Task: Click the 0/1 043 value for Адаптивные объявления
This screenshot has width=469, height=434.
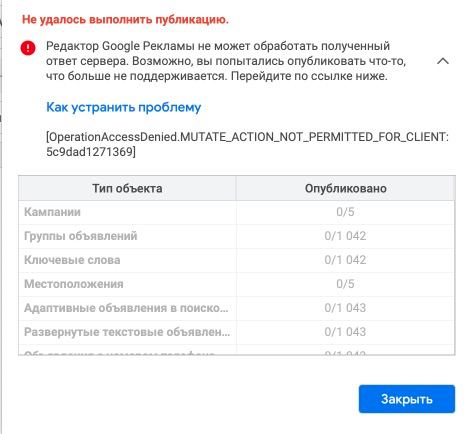Action: [345, 308]
